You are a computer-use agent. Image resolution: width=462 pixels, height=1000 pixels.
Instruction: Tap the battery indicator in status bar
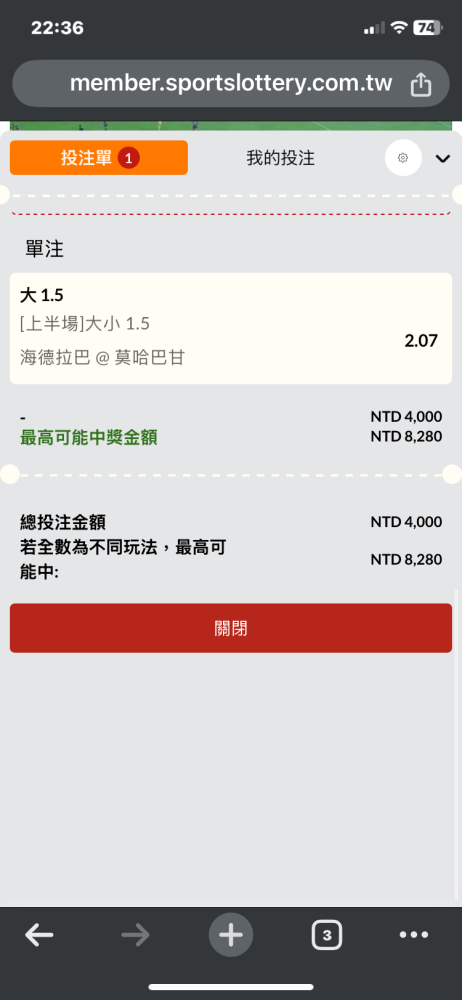coord(428,27)
